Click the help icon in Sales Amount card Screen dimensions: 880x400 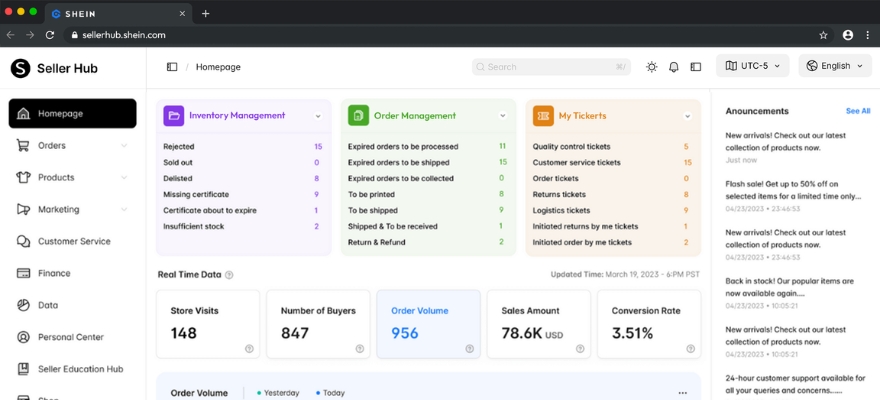(x=580, y=348)
